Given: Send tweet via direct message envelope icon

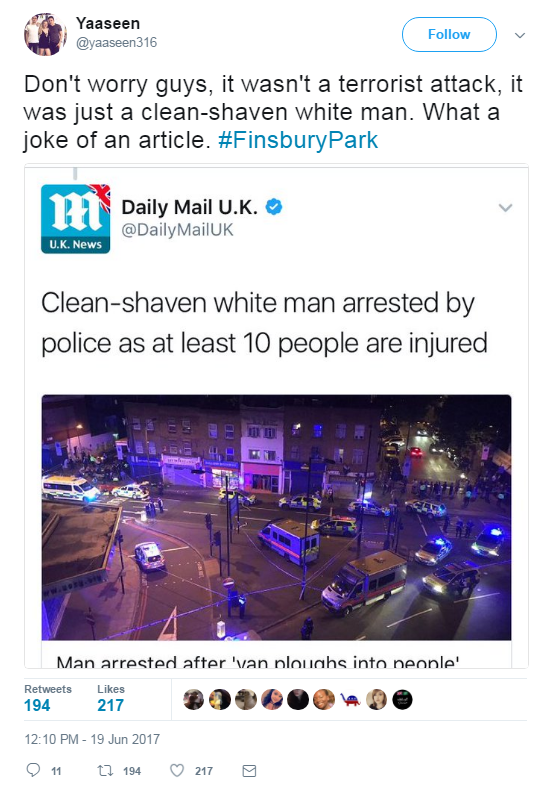Looking at the screenshot, I should pyautogui.click(x=249, y=771).
